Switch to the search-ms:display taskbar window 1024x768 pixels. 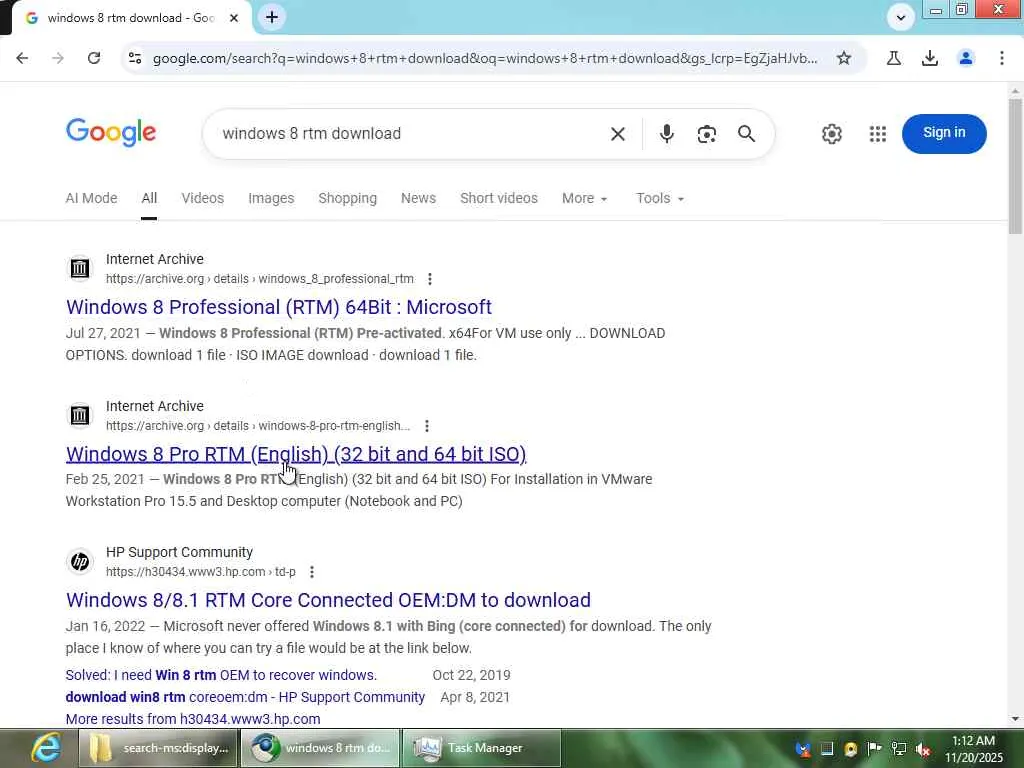click(x=159, y=748)
